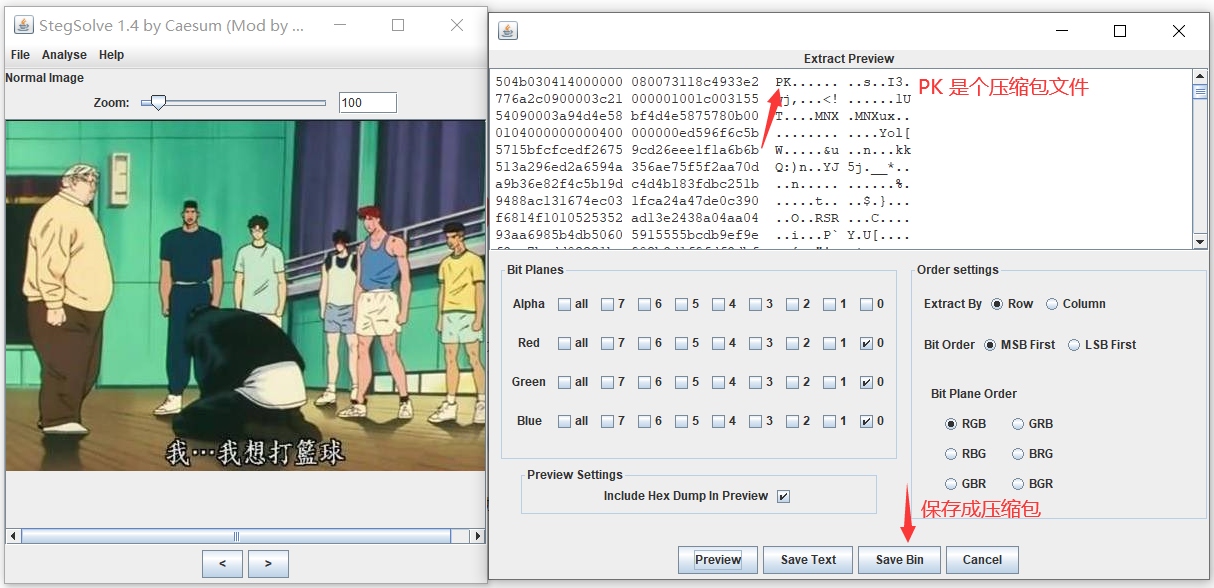Click the left arrow of image scrollbar
This screenshot has height=588, width=1214.
point(13,536)
